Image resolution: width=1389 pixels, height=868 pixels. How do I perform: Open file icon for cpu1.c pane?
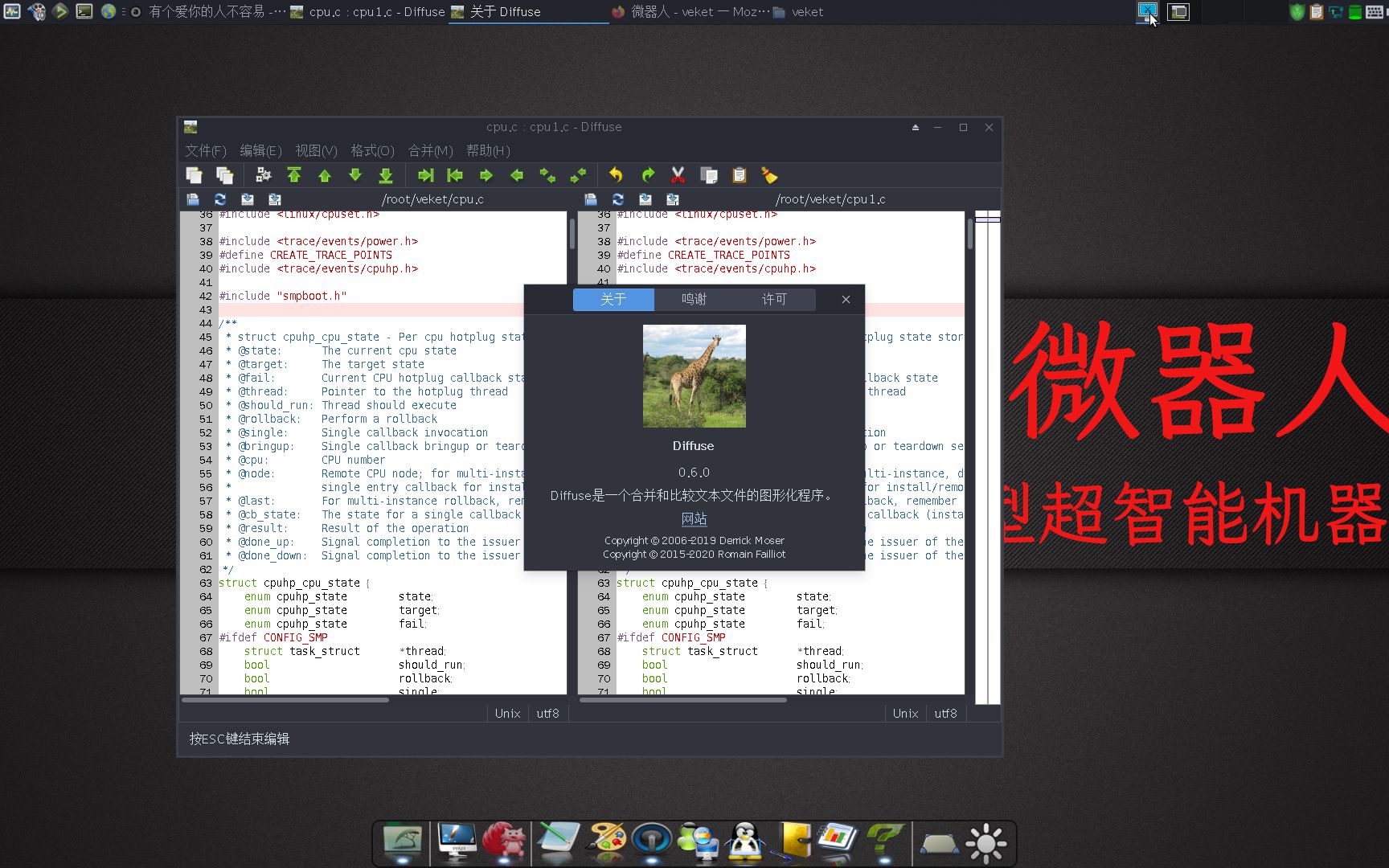(591, 199)
